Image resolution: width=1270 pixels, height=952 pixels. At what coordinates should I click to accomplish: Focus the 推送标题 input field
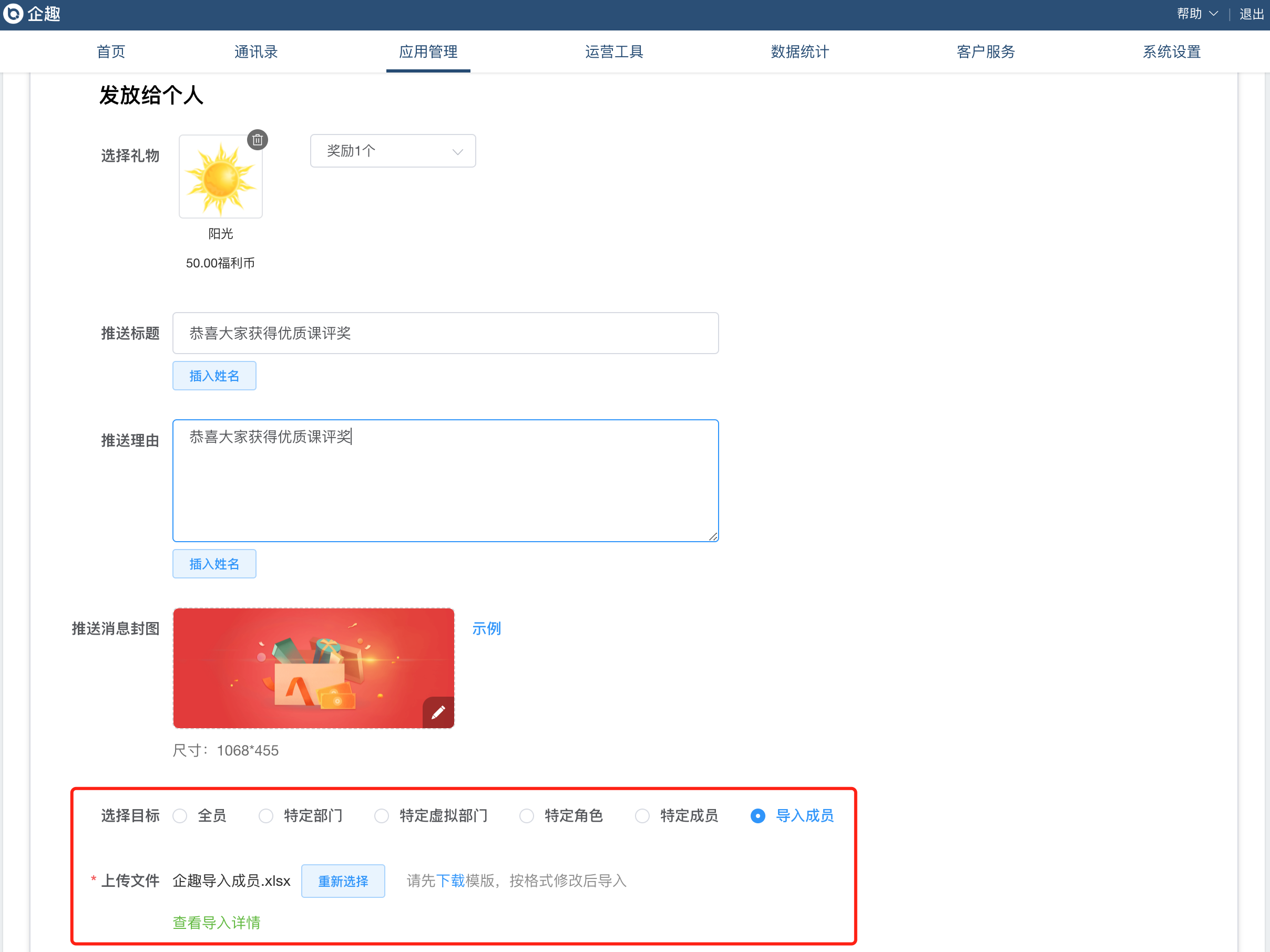click(x=445, y=334)
